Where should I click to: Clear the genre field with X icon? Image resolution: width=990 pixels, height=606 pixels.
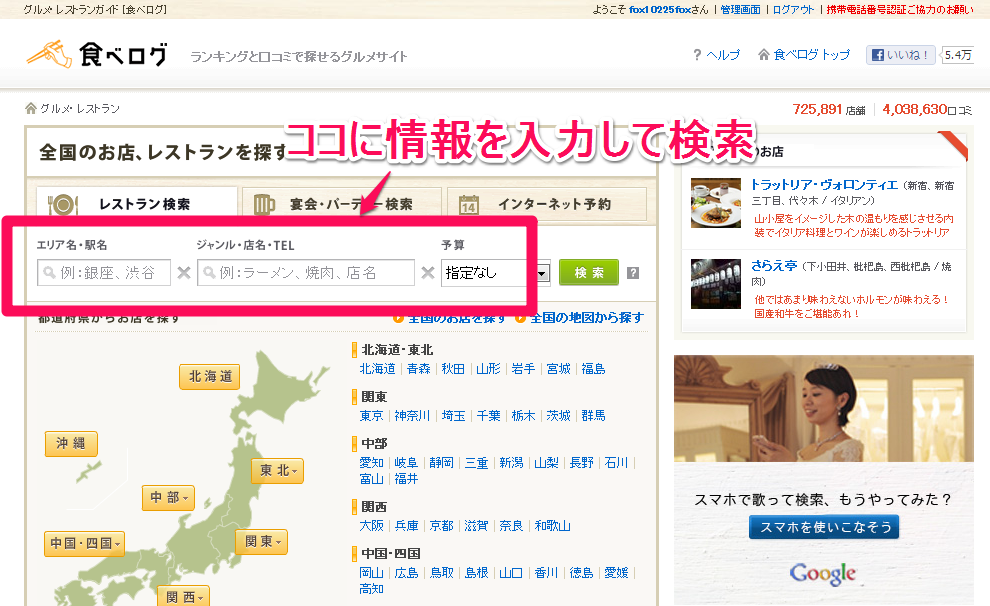428,273
